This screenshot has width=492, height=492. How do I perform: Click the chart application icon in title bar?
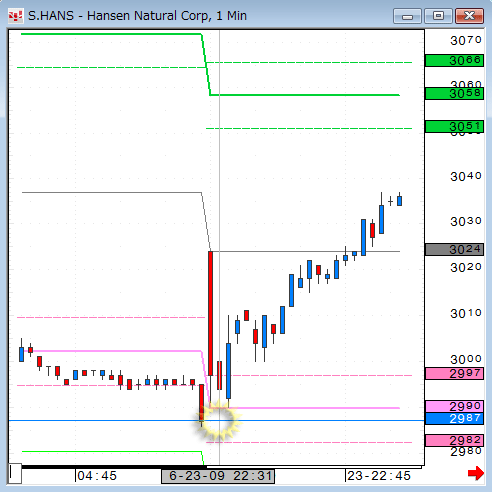point(15,16)
